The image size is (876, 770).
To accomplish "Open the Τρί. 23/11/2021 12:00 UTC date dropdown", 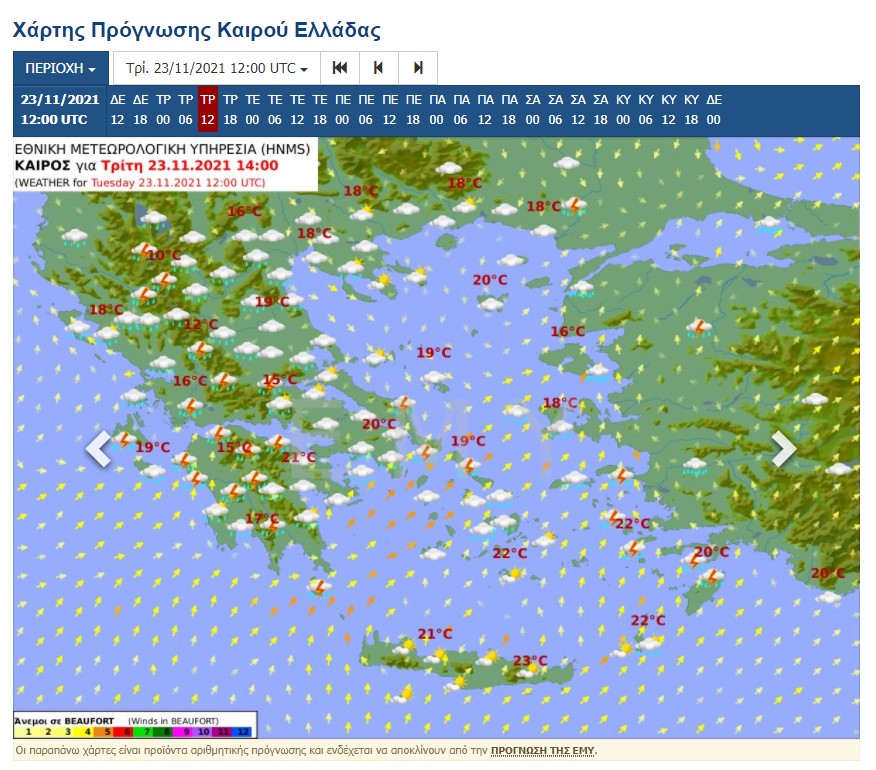I will tap(217, 68).
